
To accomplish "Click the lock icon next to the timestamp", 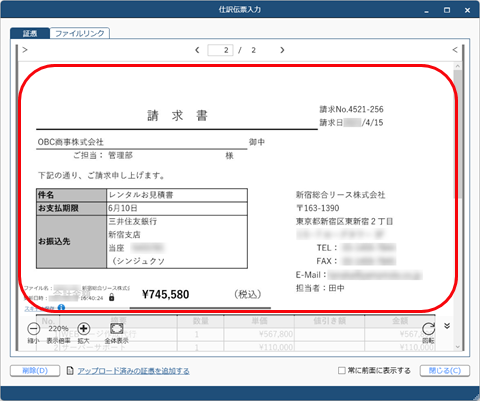I will click(x=112, y=297).
